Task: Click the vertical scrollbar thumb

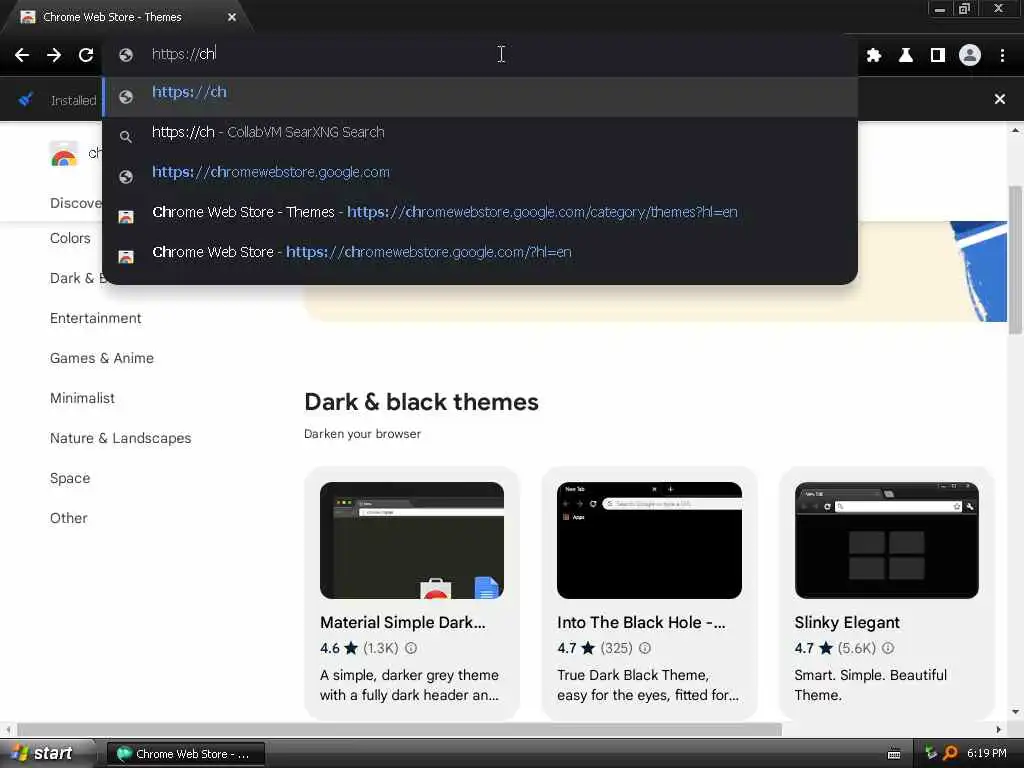Action: coord(1016,259)
